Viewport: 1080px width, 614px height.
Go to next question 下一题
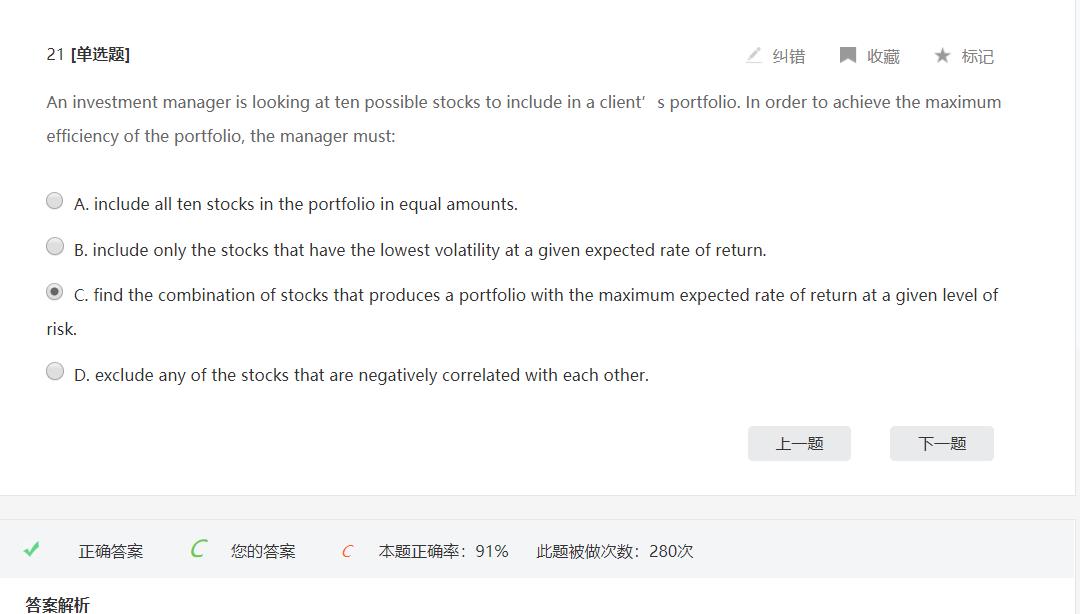click(942, 444)
